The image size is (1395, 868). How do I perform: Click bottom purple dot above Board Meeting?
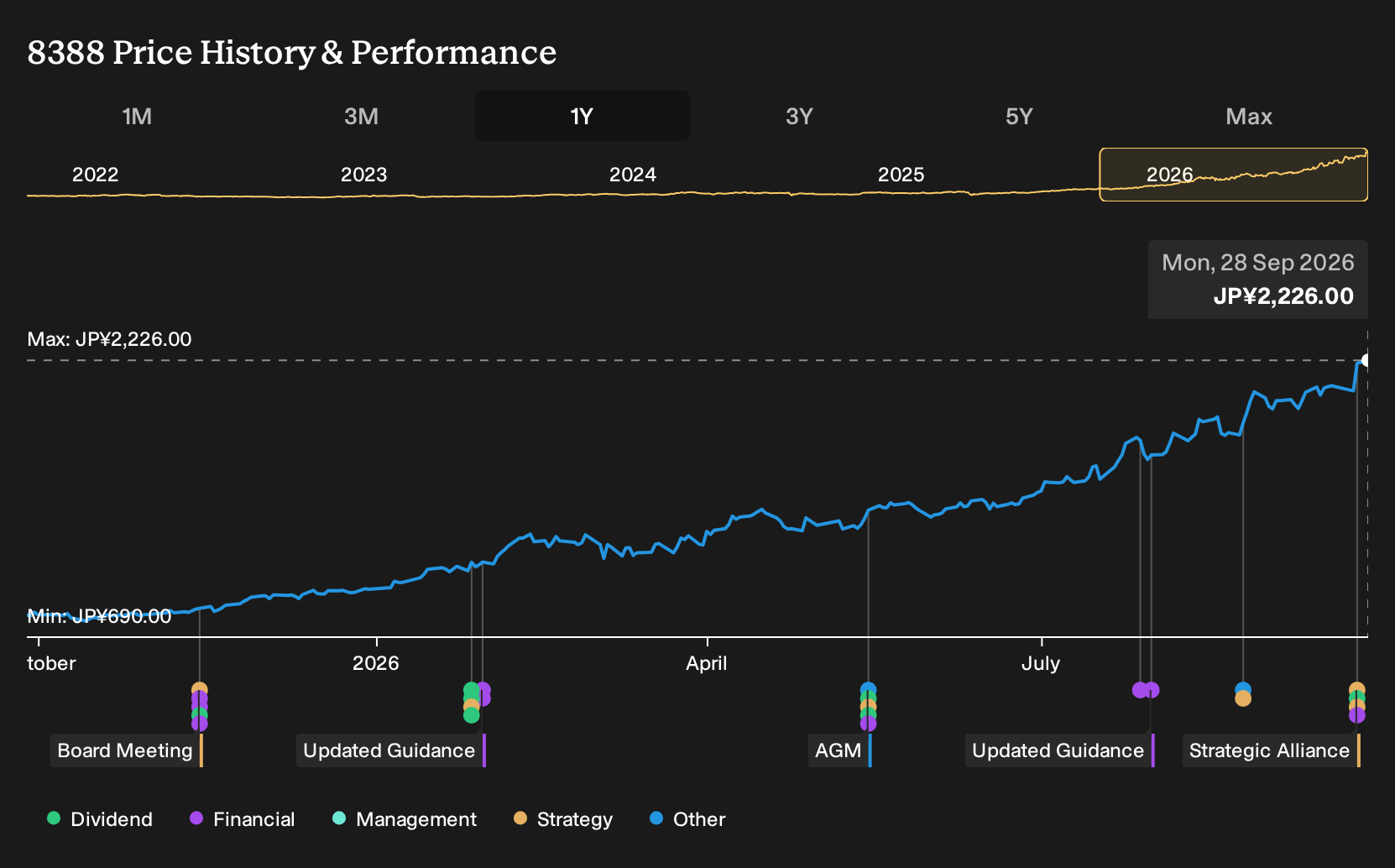point(199,724)
